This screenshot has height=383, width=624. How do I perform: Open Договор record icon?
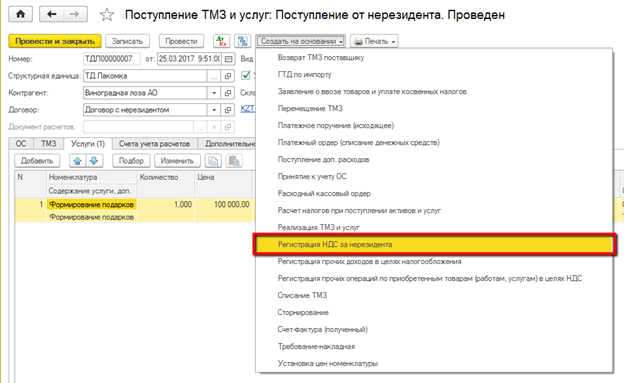(228, 110)
